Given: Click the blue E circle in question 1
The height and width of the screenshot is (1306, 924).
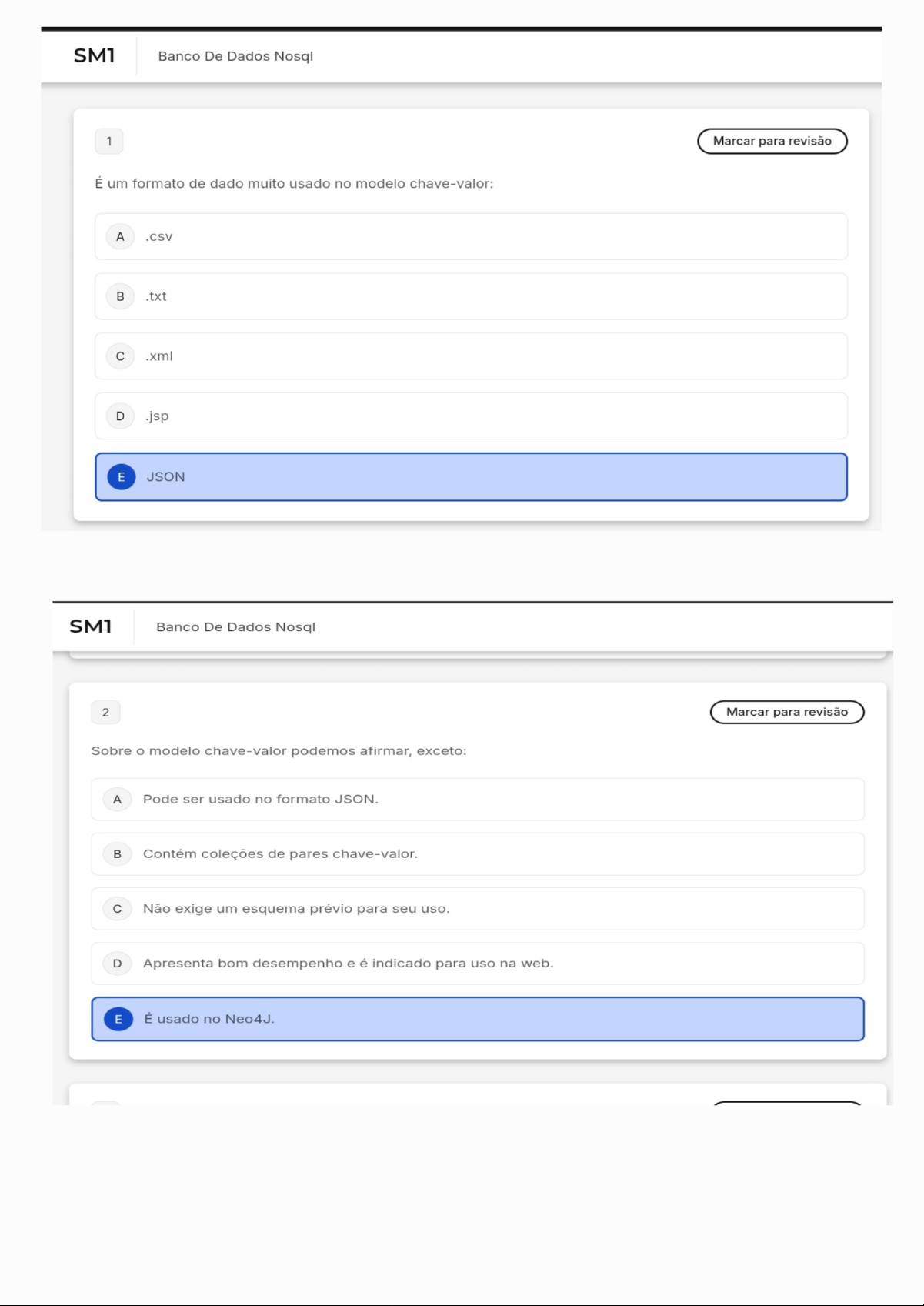Looking at the screenshot, I should tap(121, 477).
